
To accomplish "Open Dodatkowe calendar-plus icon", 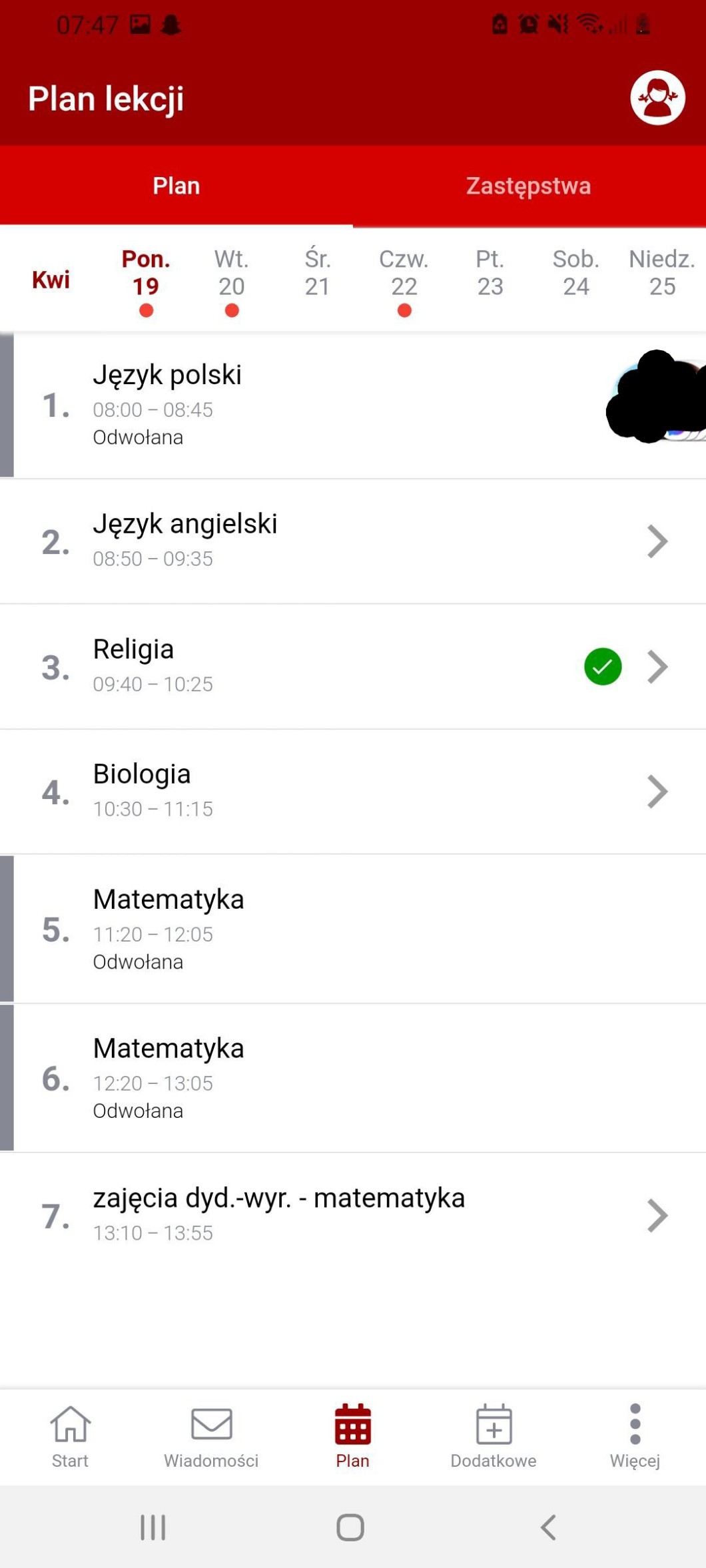I will (494, 1425).
